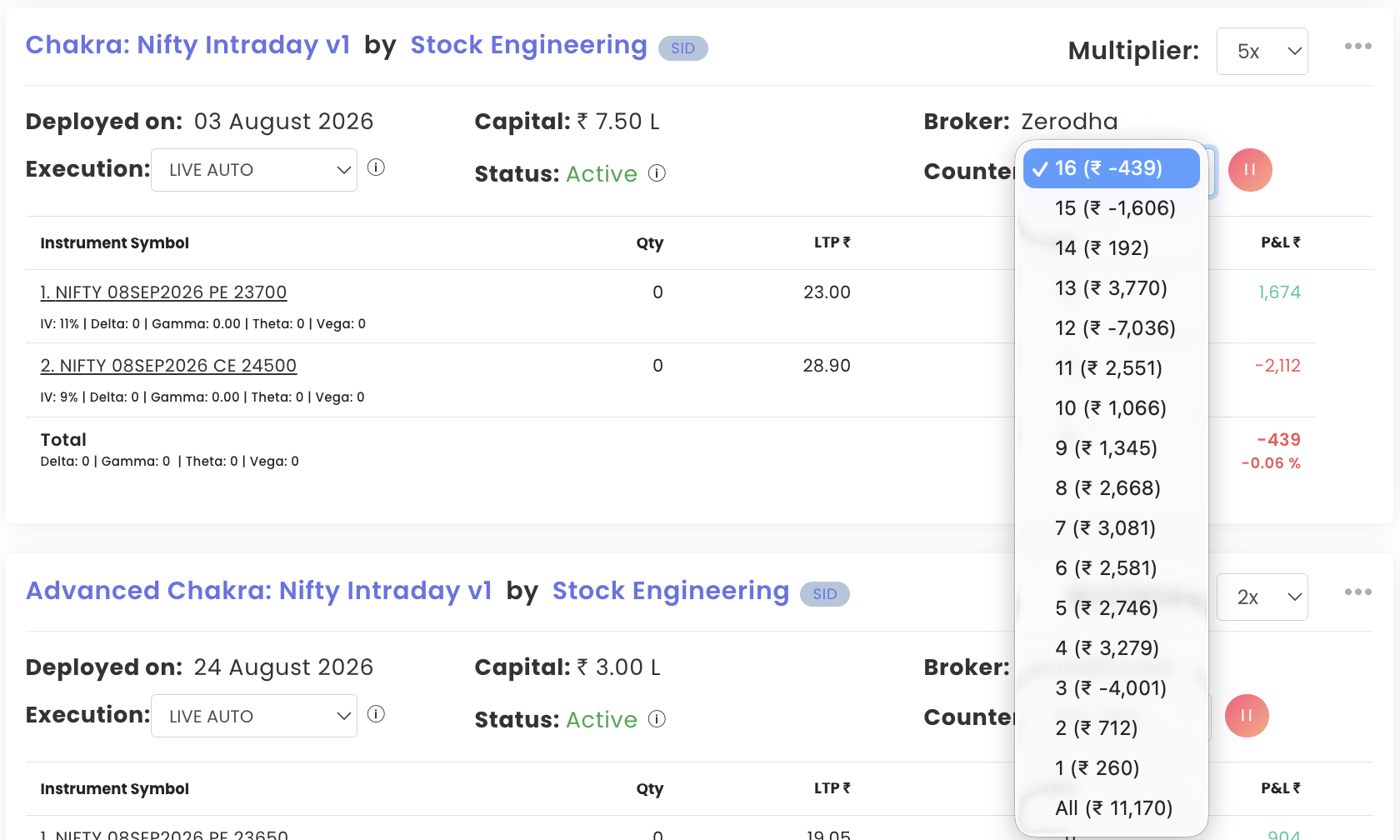Show Execution info for Chakra: Nifty Intraday v1
Screen dimensions: 1400x840
tap(376, 167)
